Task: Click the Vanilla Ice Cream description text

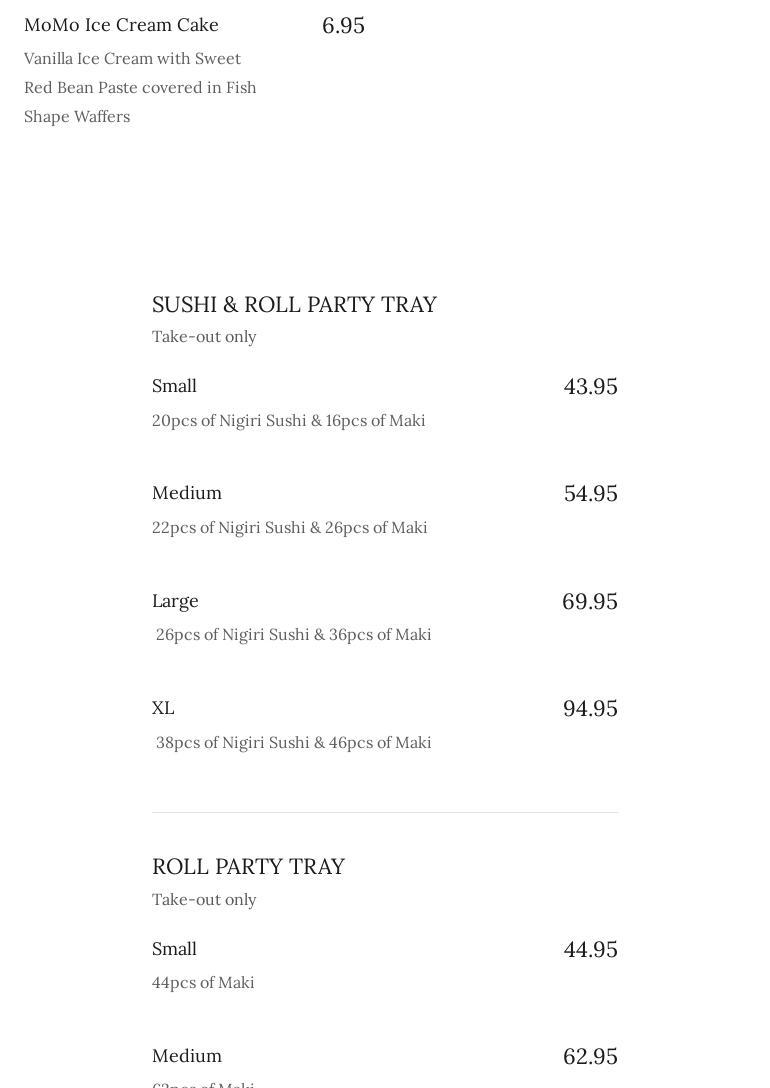Action: click(x=140, y=87)
